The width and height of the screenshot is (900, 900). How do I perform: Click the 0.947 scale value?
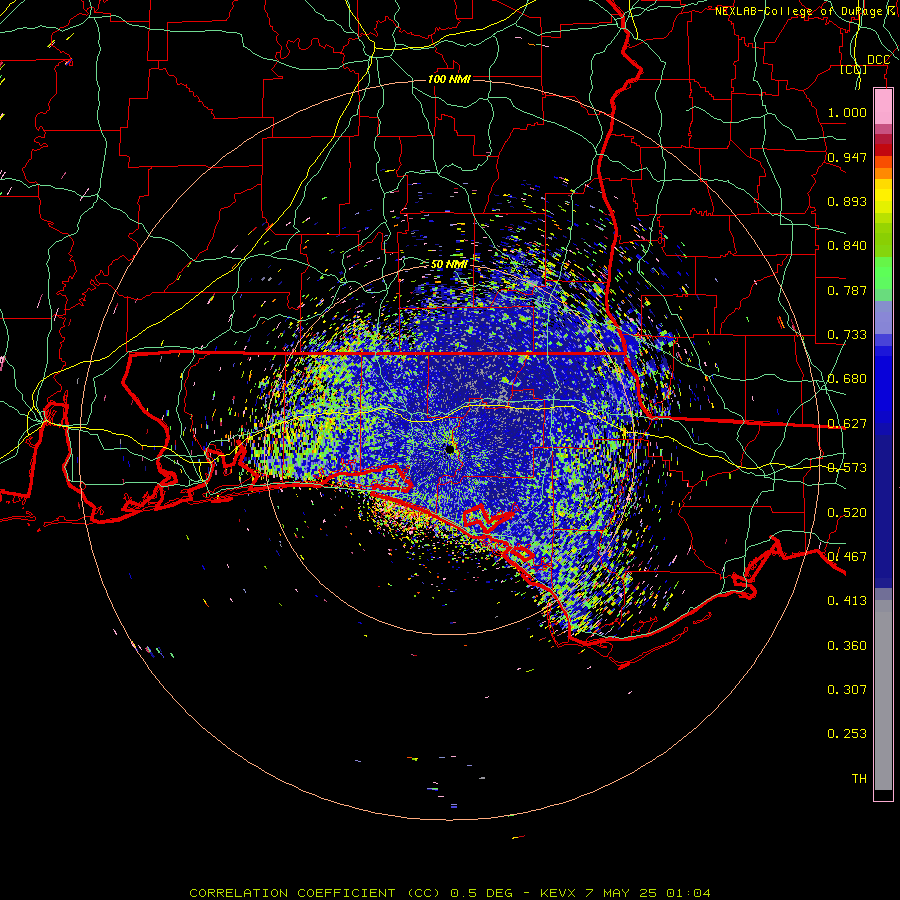click(847, 157)
